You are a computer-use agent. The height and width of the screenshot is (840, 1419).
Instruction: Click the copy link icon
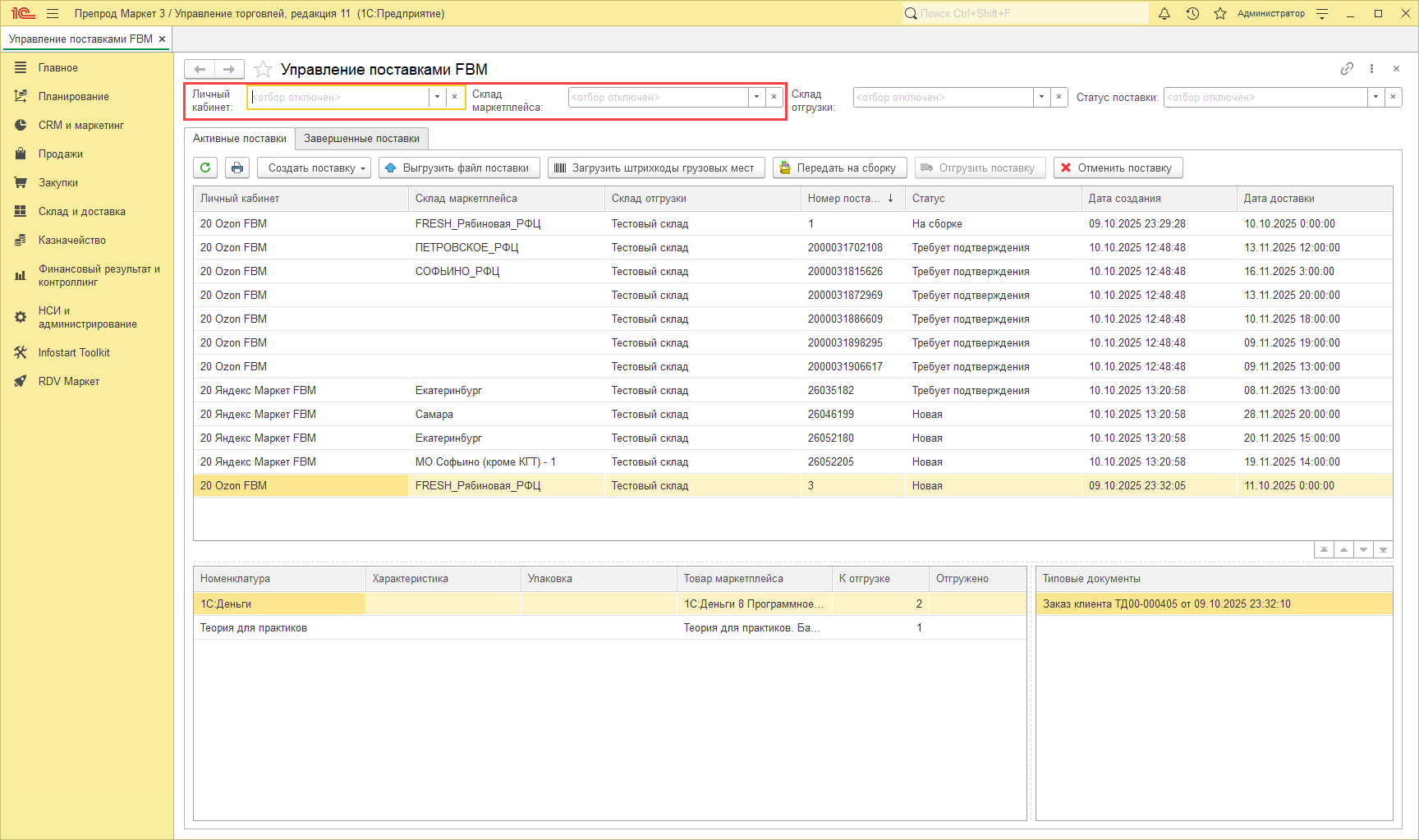(1347, 69)
